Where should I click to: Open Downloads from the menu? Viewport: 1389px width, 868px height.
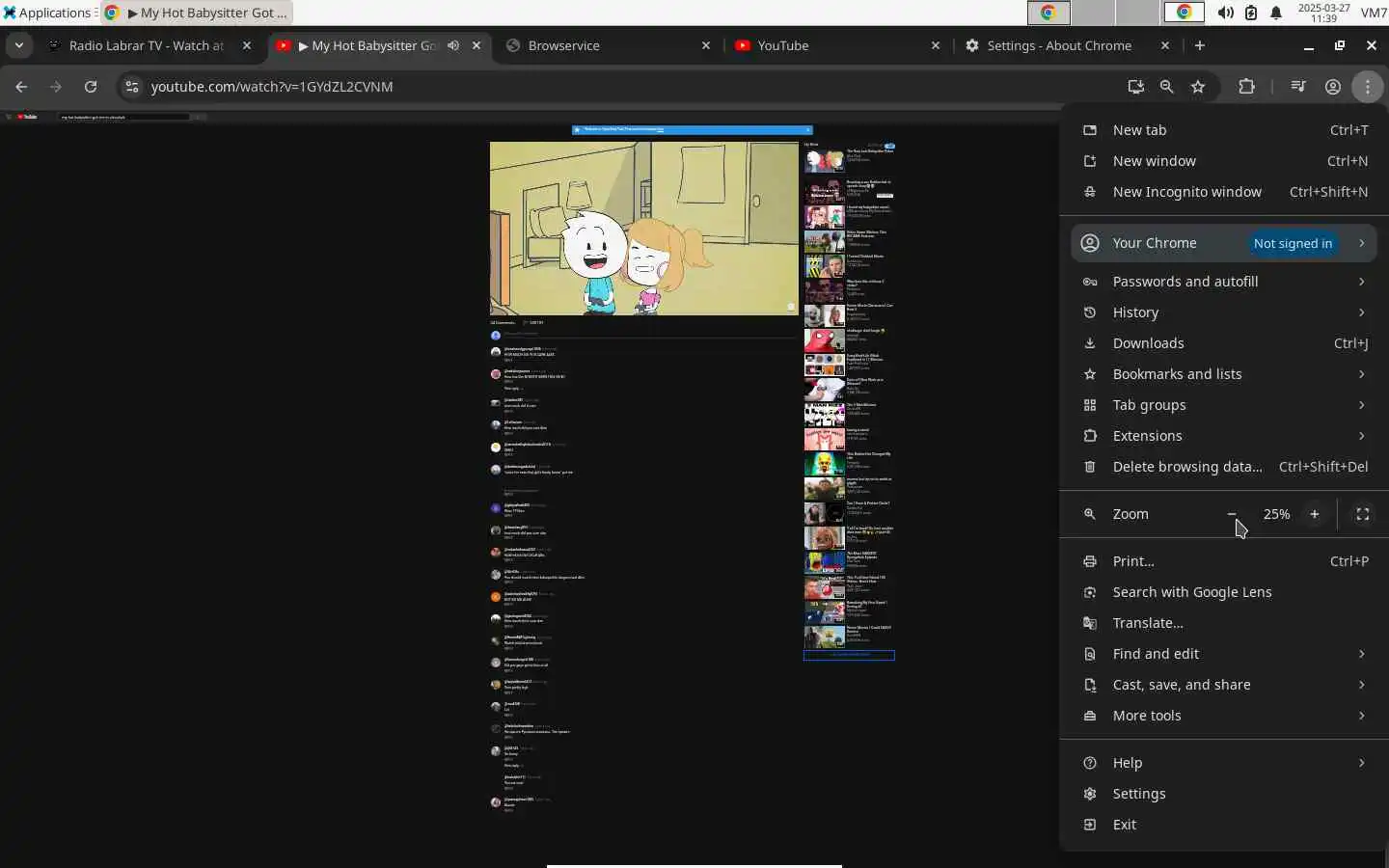(x=1224, y=343)
